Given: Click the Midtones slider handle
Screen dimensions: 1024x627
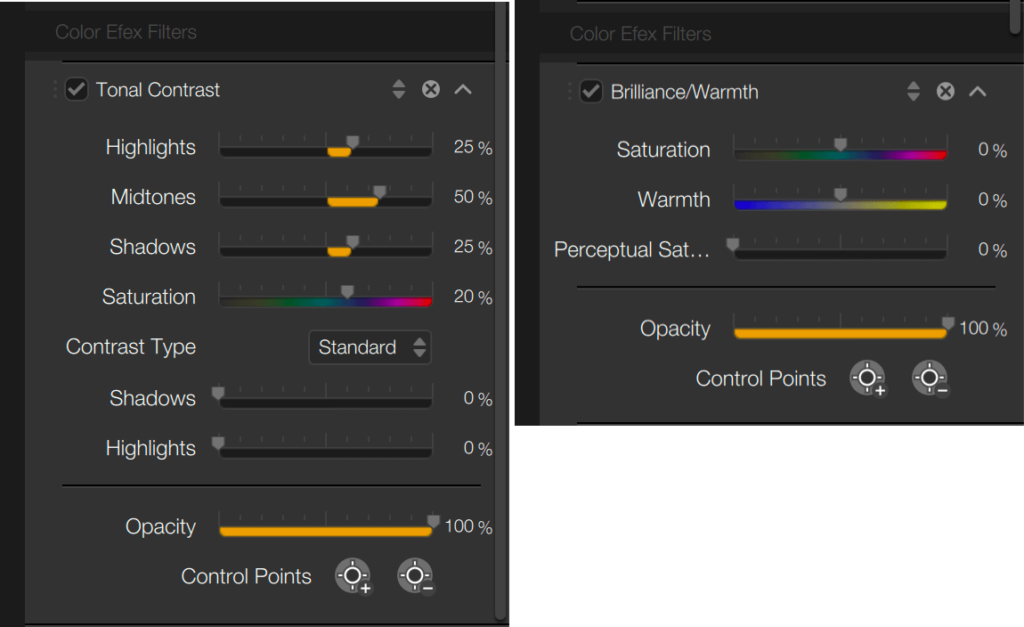Looking at the screenshot, I should [x=379, y=191].
